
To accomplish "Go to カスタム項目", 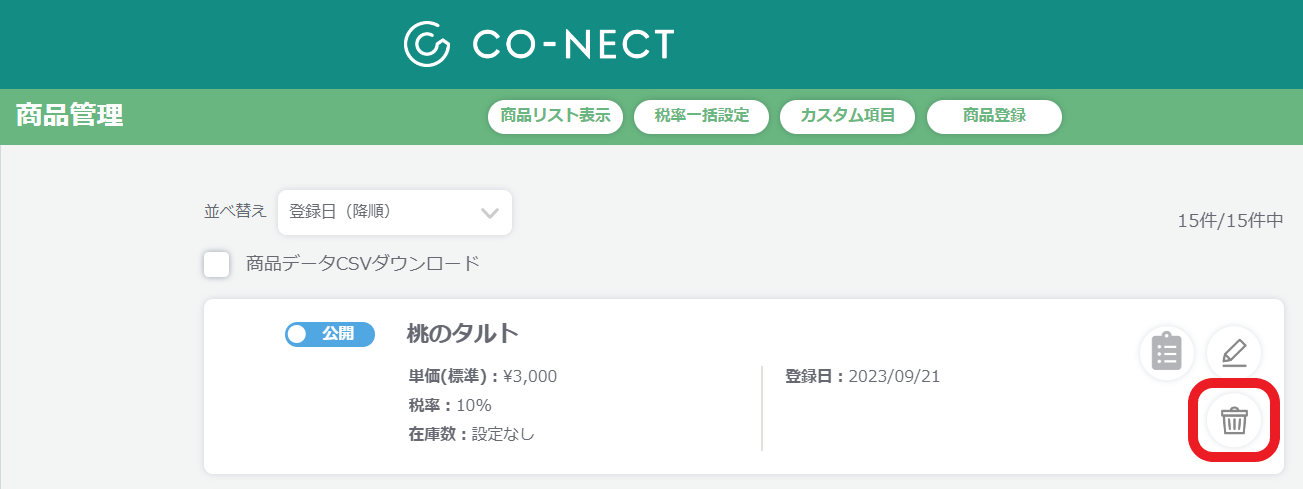I will point(848,116).
